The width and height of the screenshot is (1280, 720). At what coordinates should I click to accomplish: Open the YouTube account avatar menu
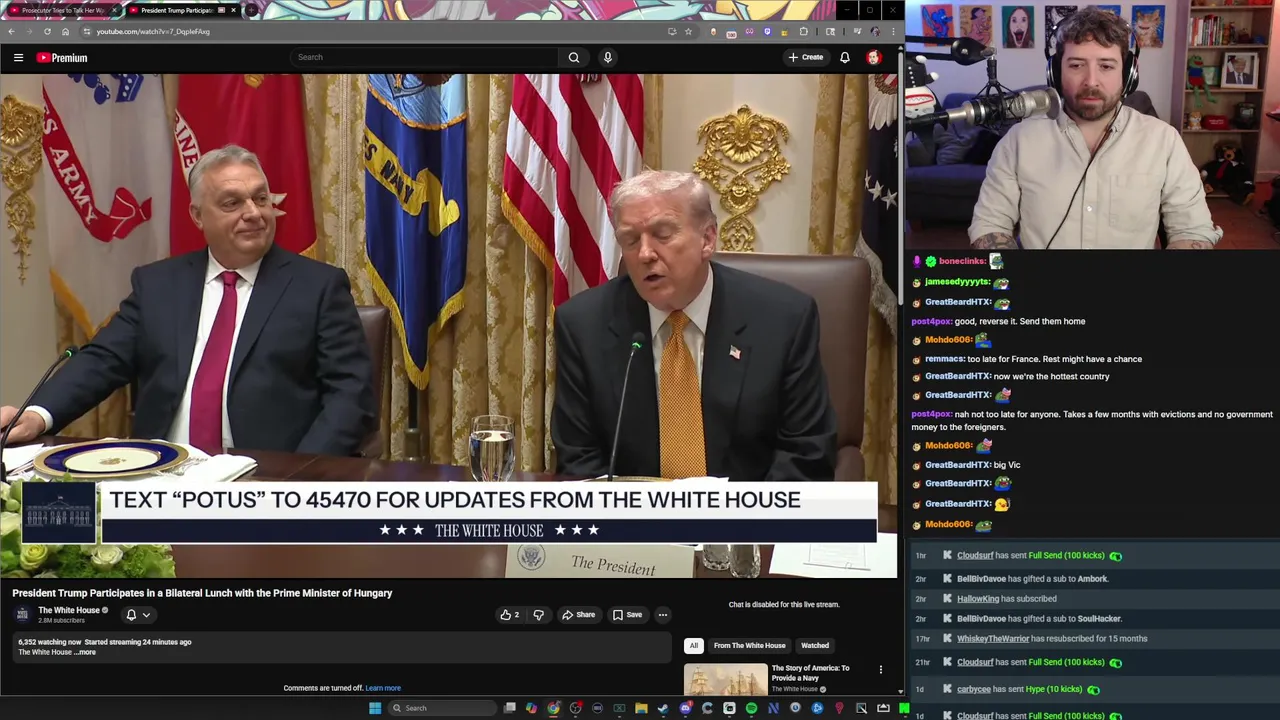point(874,57)
